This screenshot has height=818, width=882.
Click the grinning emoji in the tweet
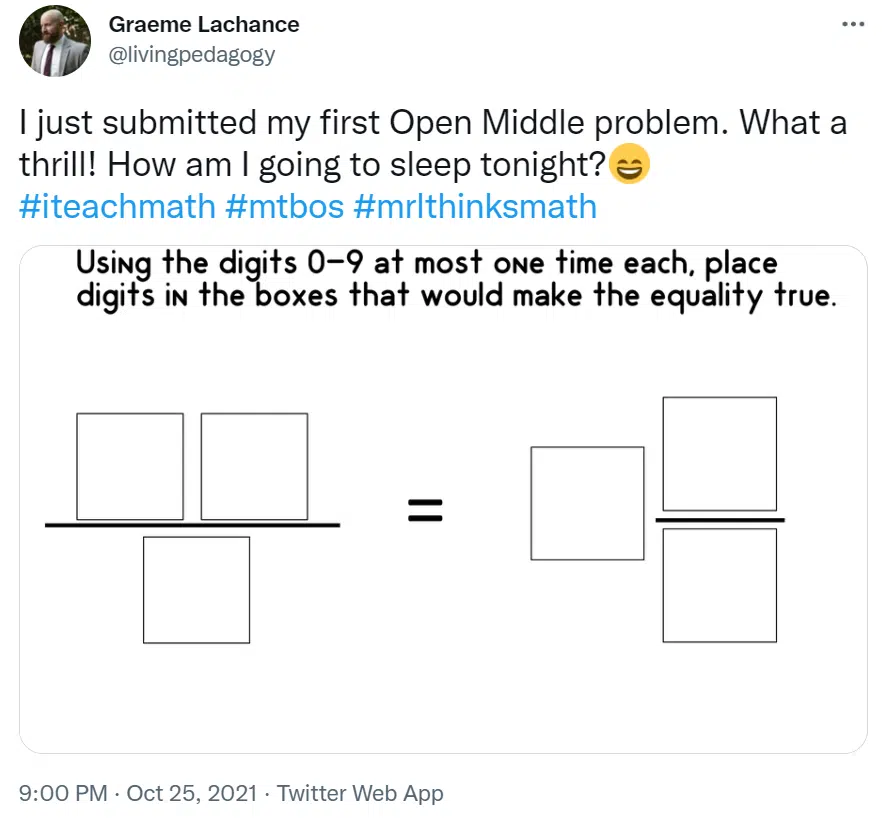pos(630,164)
